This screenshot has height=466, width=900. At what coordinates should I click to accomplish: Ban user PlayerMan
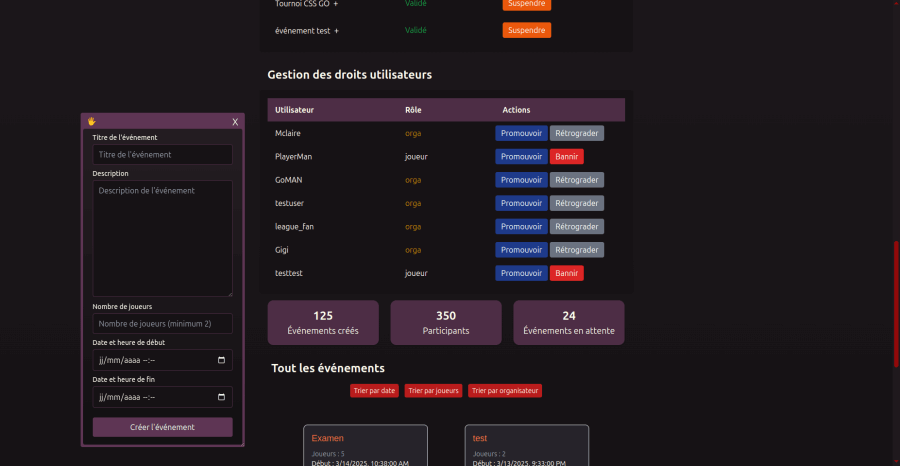[x=567, y=157]
